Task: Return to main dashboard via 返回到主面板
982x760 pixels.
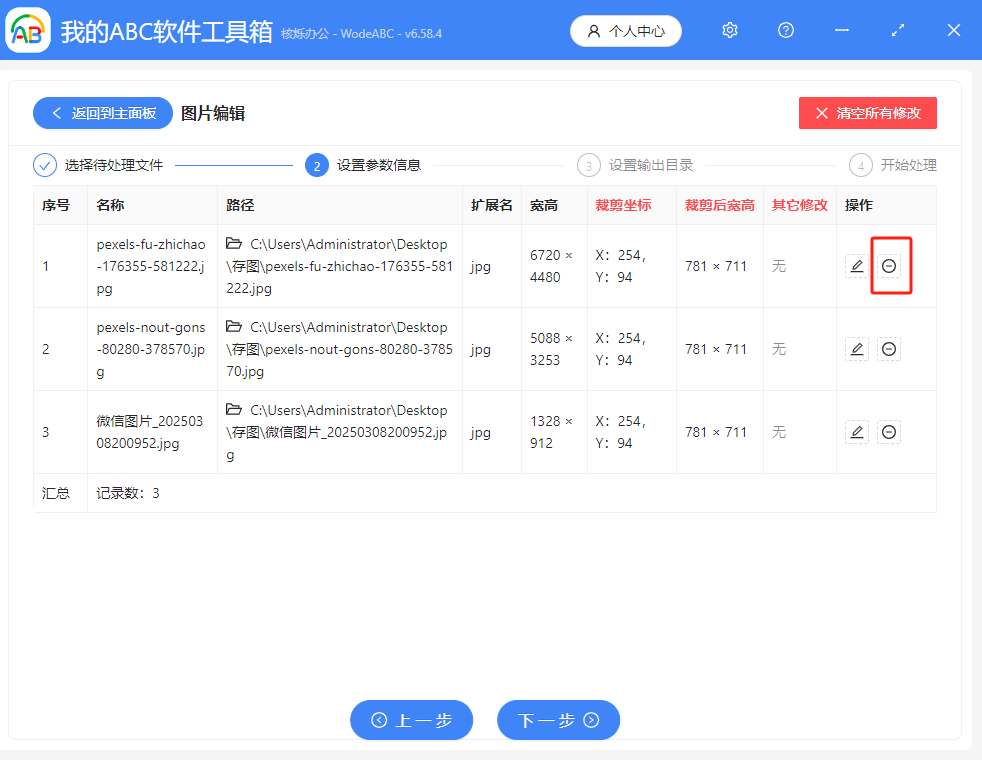Action: pyautogui.click(x=102, y=113)
